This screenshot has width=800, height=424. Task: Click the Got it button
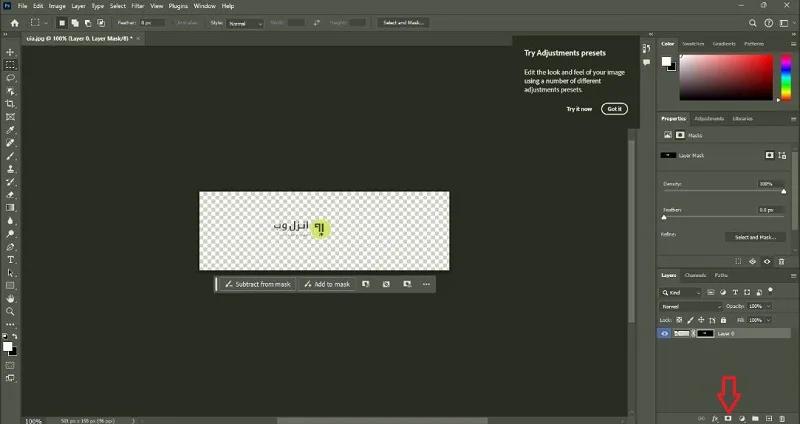click(614, 109)
